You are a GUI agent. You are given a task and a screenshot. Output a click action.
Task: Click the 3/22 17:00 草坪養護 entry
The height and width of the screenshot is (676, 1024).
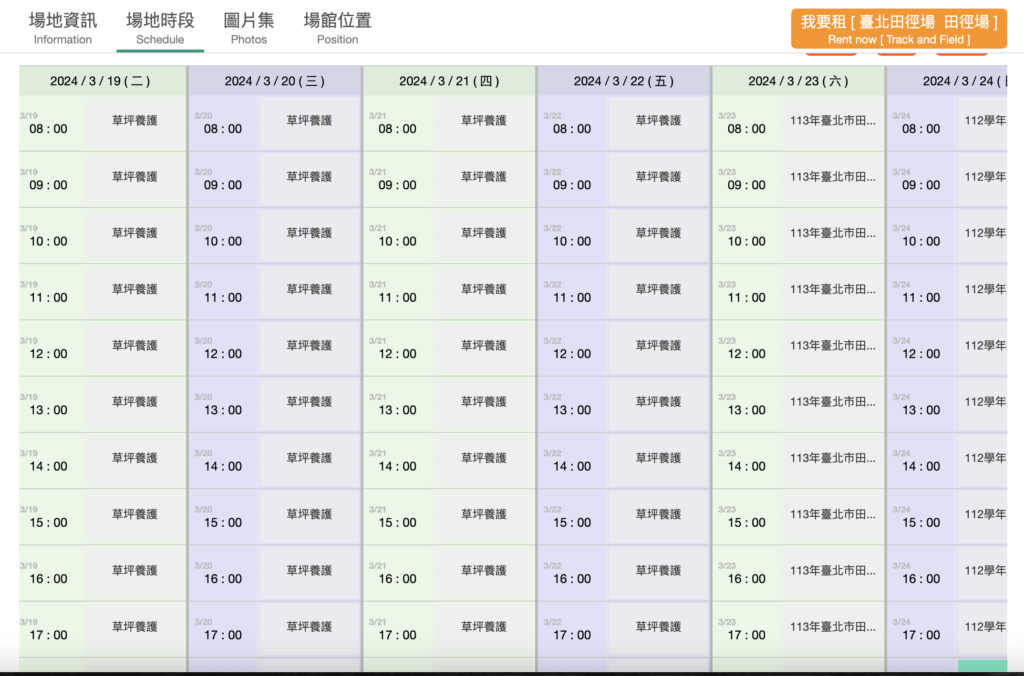(658, 627)
